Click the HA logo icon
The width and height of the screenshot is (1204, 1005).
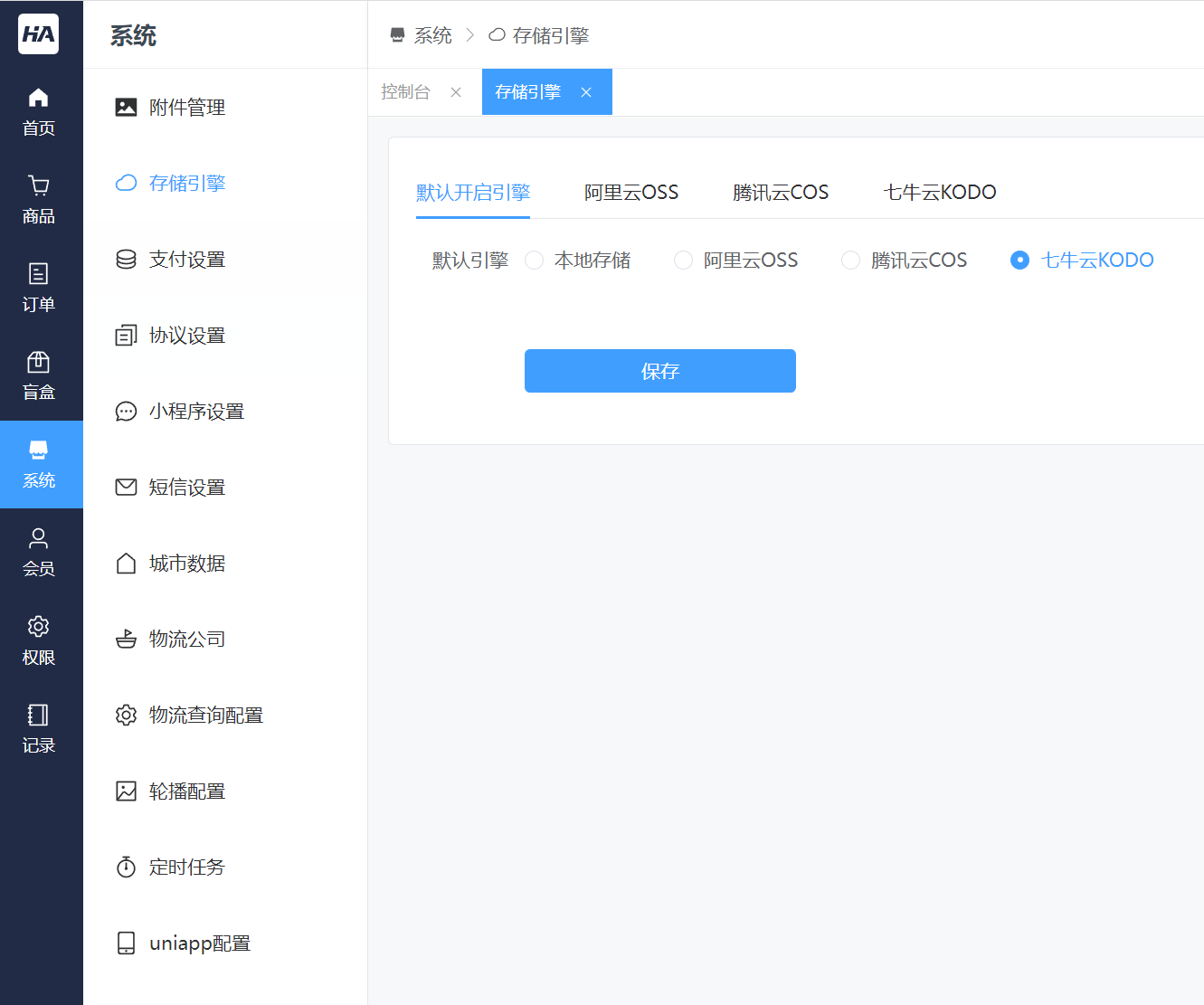(x=38, y=34)
